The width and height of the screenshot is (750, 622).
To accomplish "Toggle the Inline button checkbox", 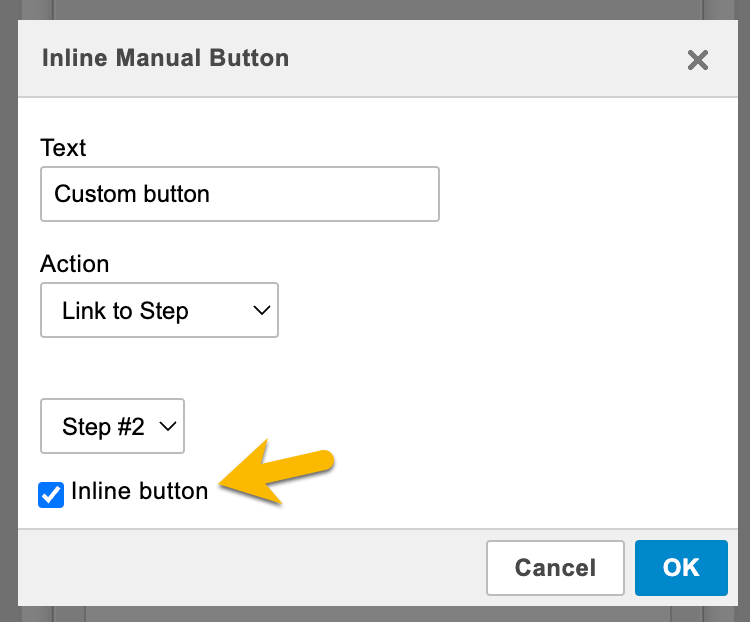I will point(51,494).
